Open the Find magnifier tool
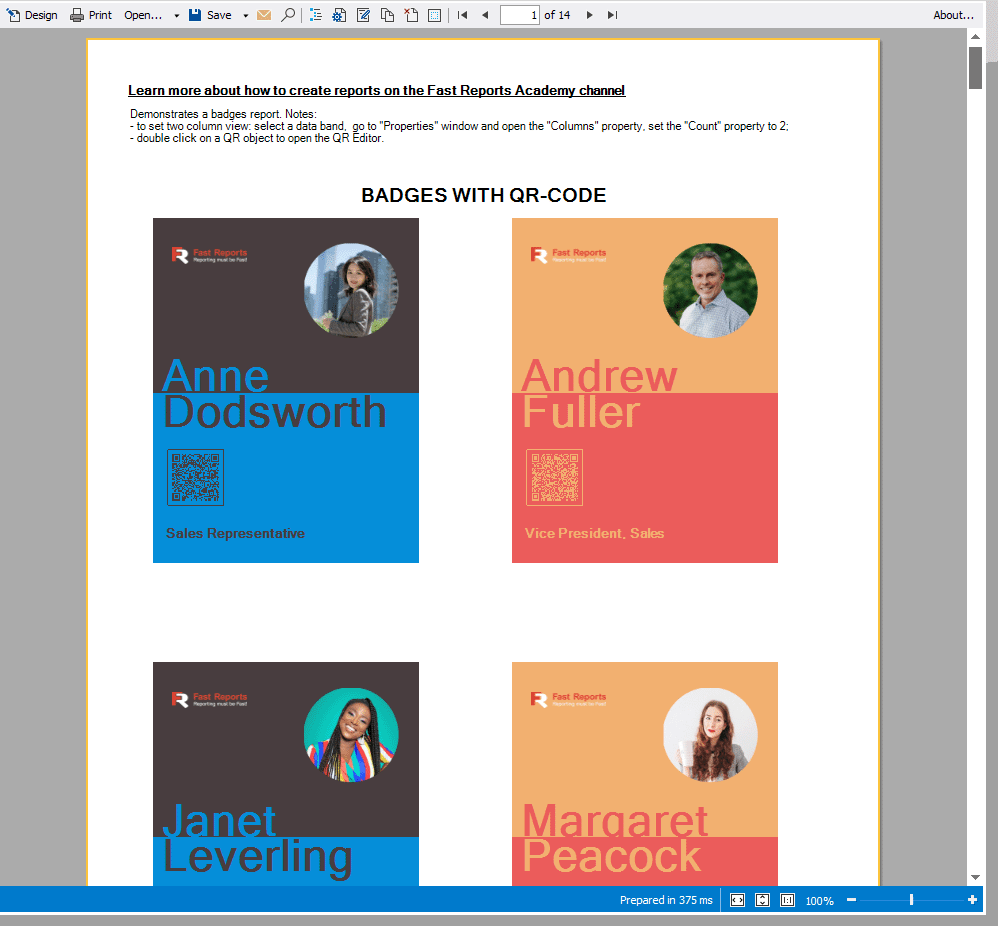The height and width of the screenshot is (926, 998). pos(288,15)
